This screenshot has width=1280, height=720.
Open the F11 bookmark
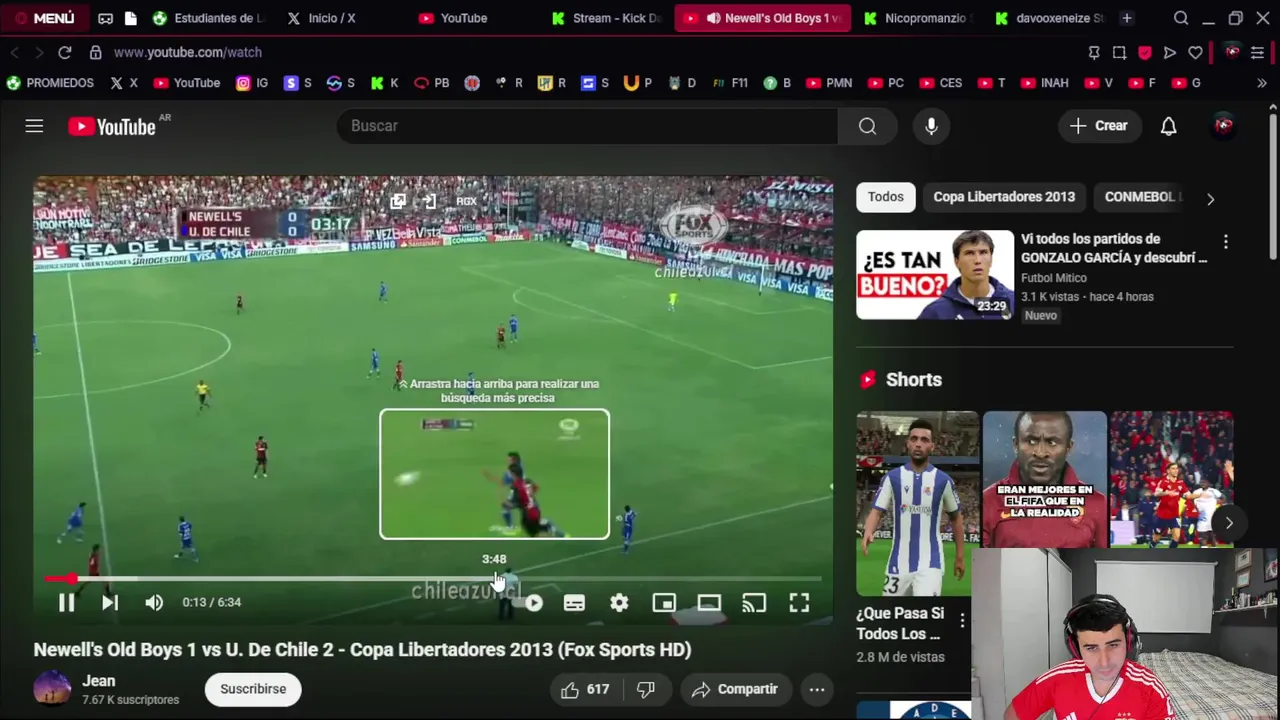[730, 83]
